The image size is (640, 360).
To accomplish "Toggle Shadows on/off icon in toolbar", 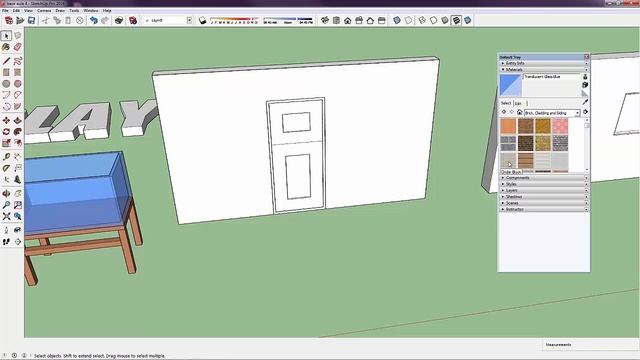I will point(202,20).
